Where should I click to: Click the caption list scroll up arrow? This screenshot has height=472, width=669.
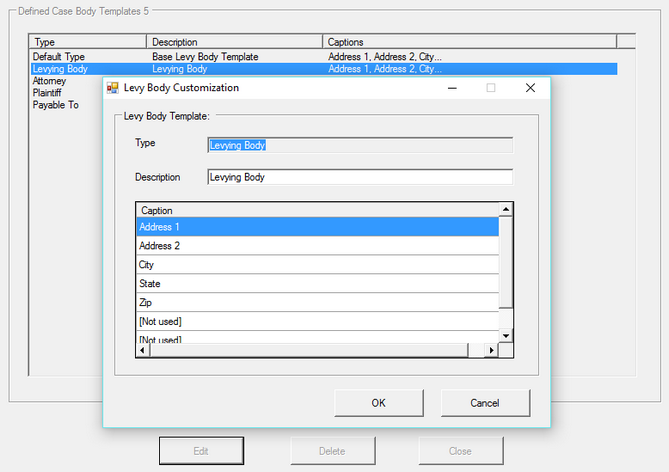[x=506, y=209]
